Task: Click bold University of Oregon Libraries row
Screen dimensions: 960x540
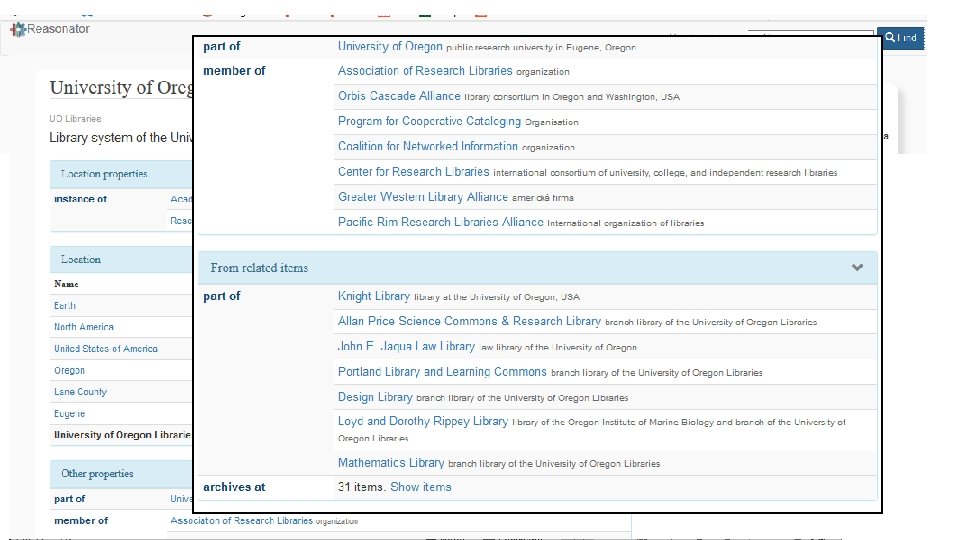Action: pyautogui.click(x=122, y=435)
